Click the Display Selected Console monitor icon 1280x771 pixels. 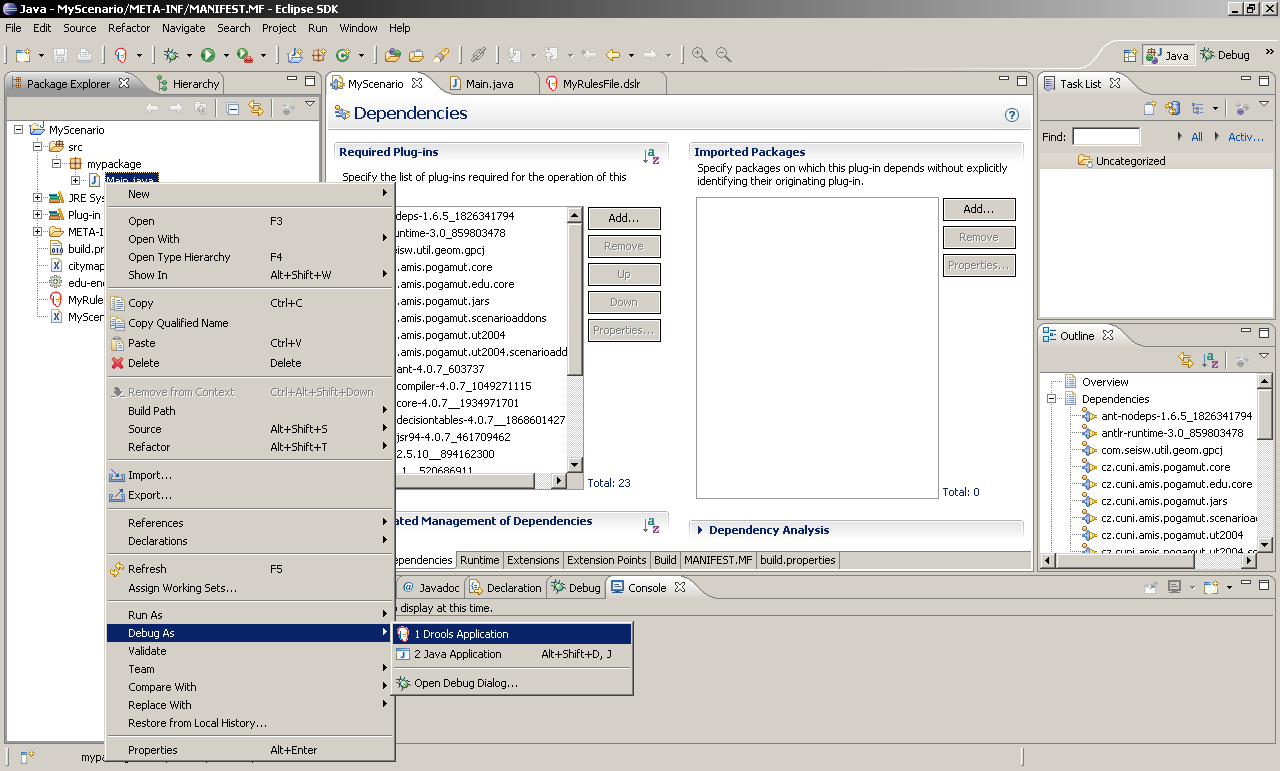click(x=1174, y=588)
